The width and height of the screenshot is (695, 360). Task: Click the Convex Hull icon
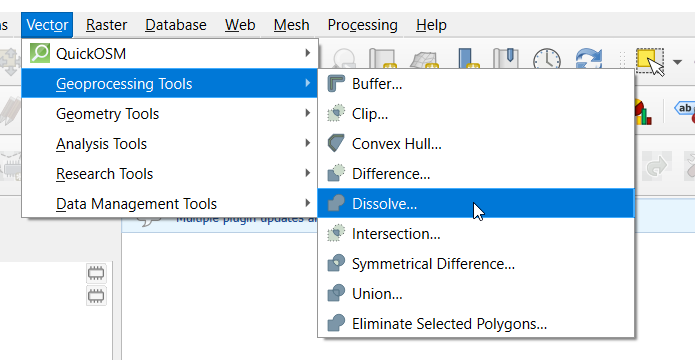click(x=336, y=144)
